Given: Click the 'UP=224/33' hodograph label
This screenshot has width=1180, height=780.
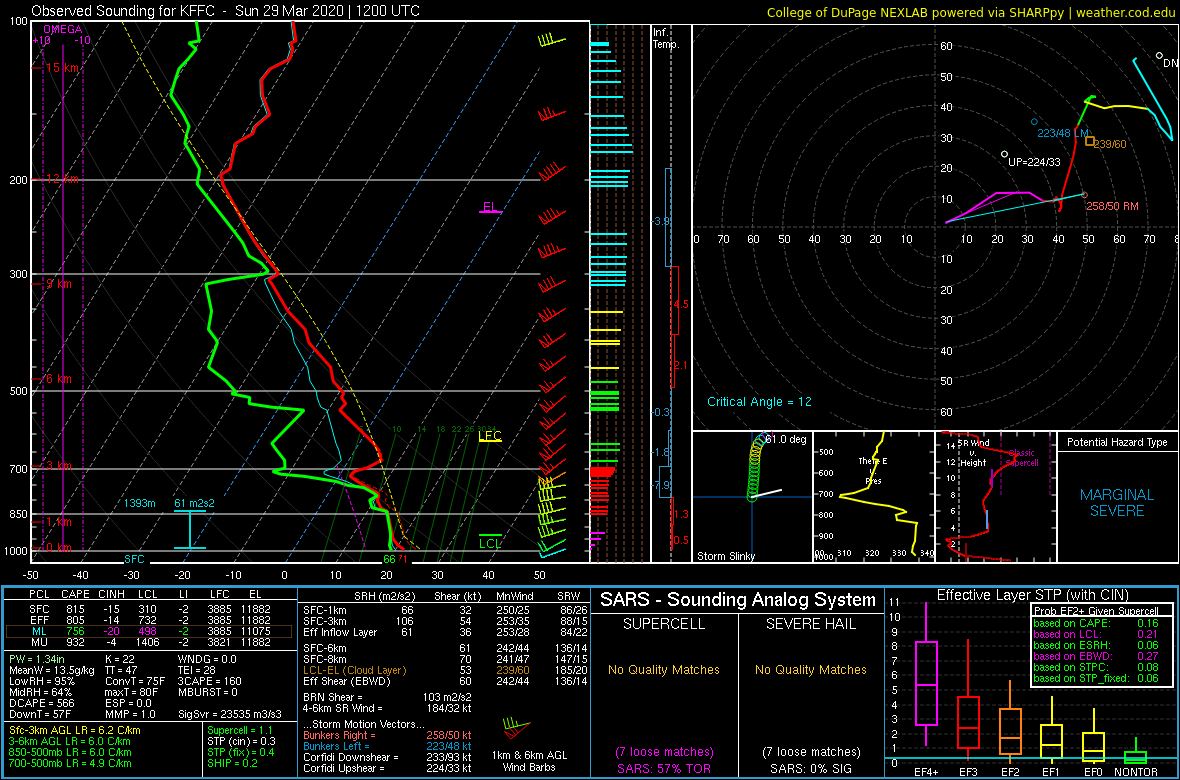Looking at the screenshot, I should 1032,161.
